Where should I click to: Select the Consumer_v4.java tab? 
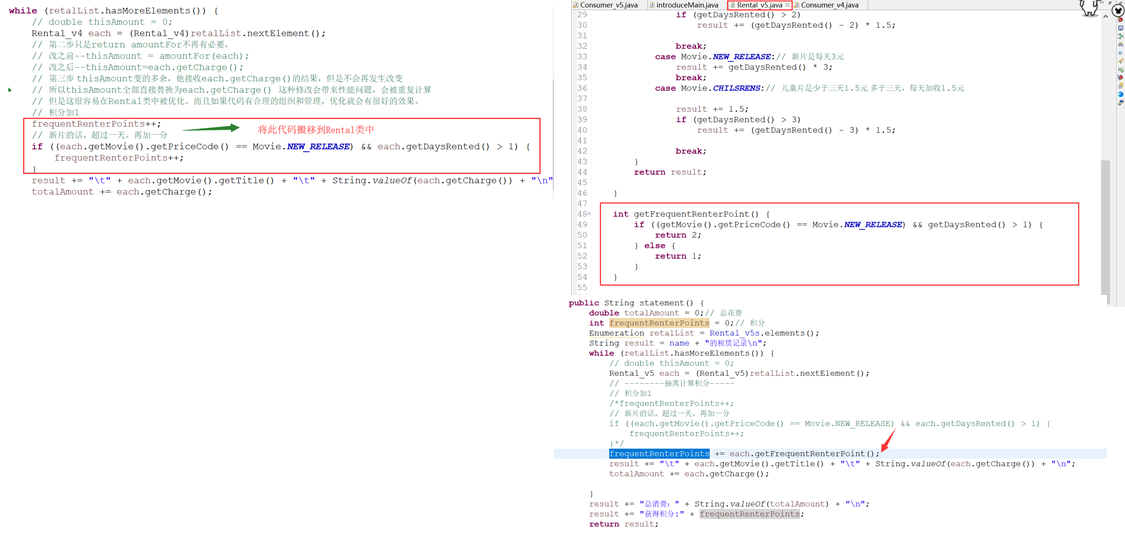[829, 5]
